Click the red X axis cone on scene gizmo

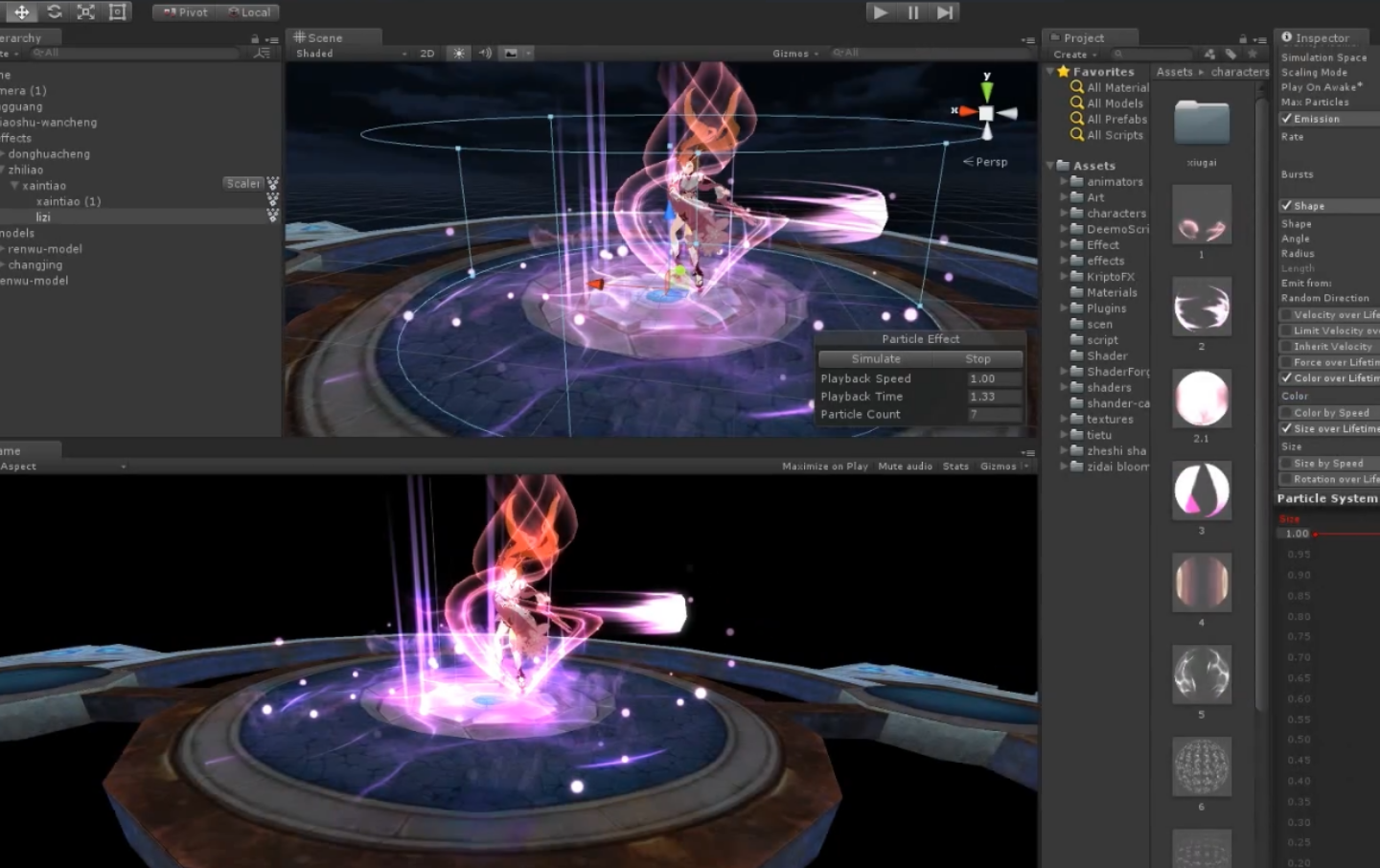pyautogui.click(x=967, y=112)
